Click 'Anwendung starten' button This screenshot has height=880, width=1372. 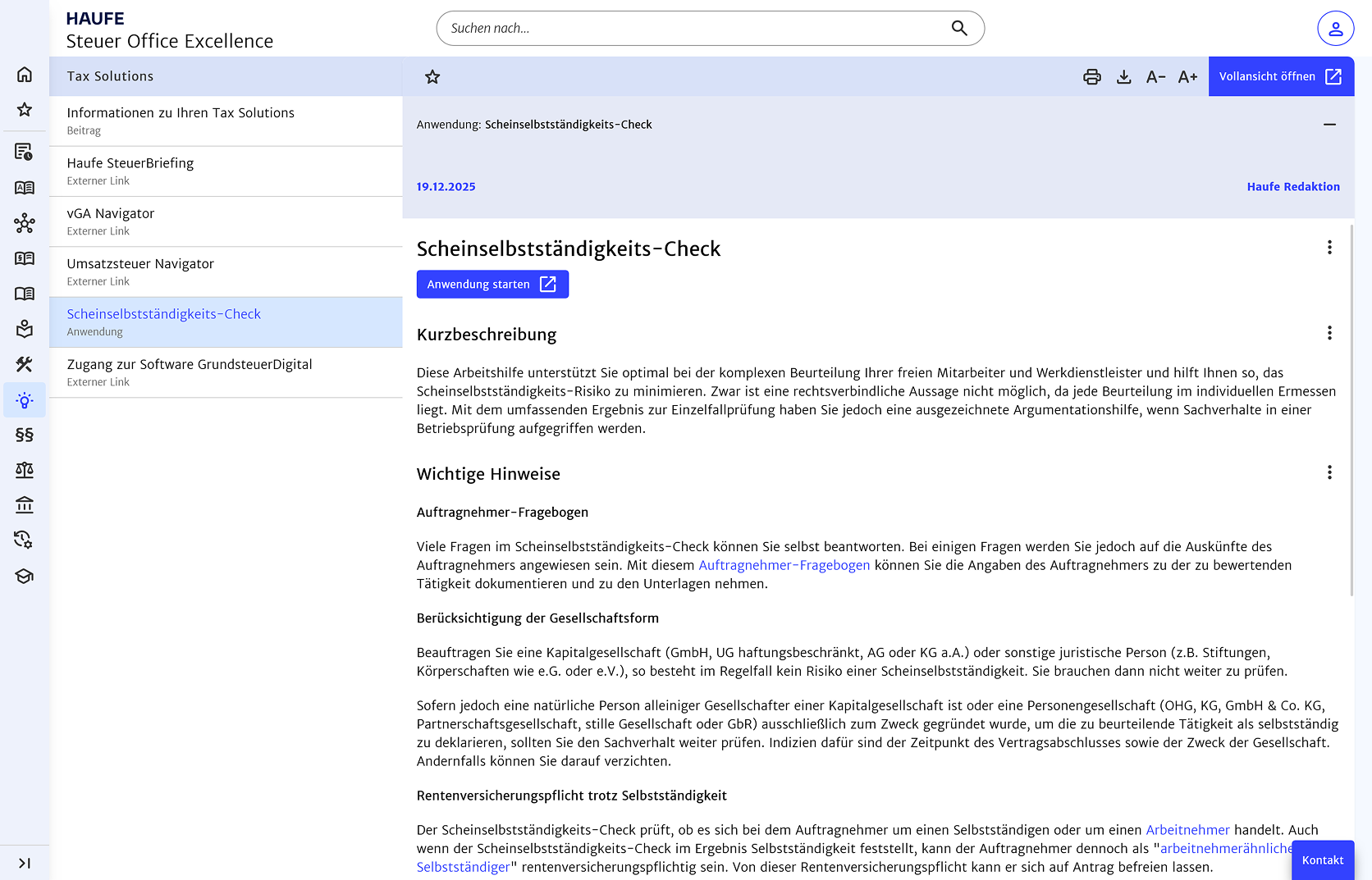tap(492, 285)
